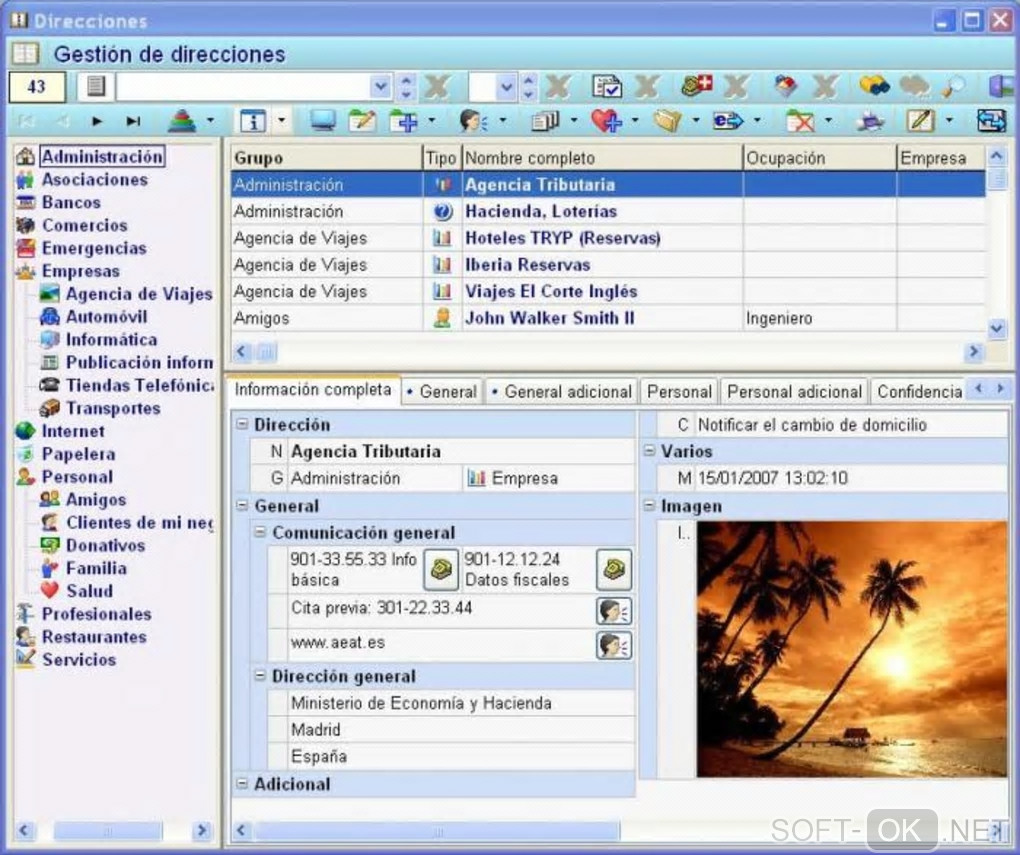1020x855 pixels.
Task: Open dropdown arrow next to delete icon
Action: tap(828, 121)
